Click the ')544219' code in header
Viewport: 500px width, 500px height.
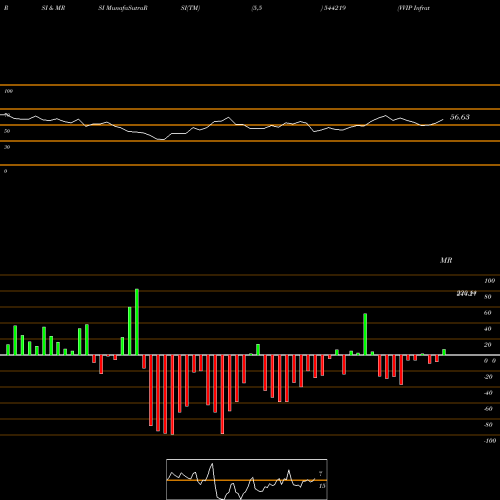point(333,8)
